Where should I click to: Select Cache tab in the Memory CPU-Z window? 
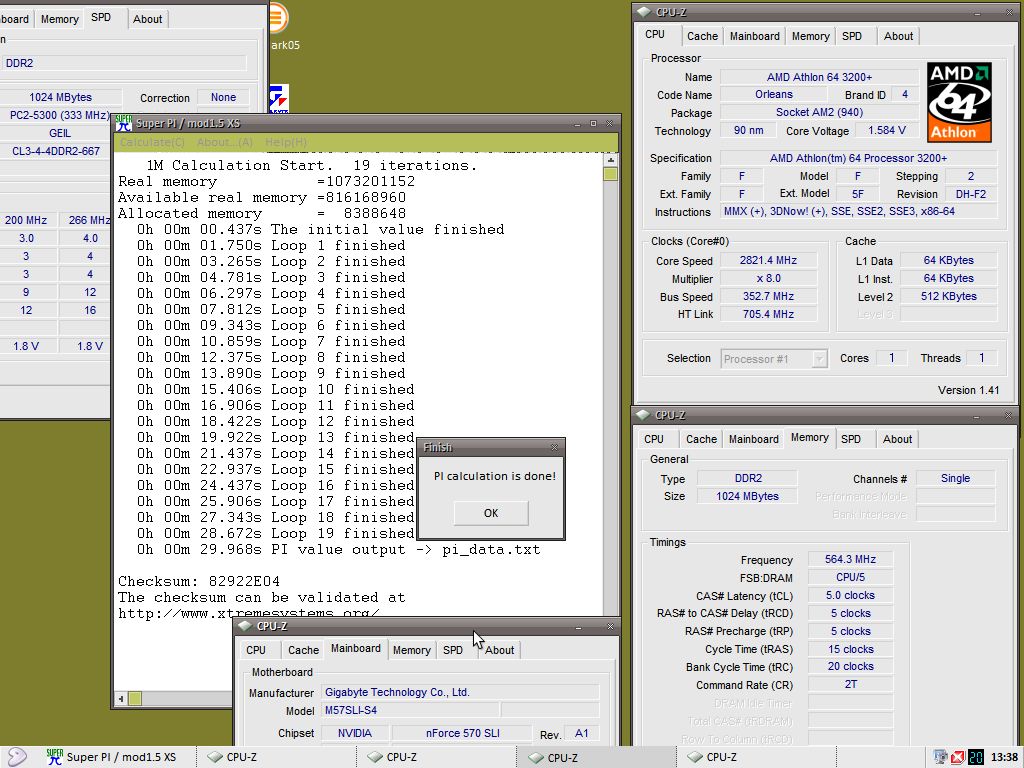701,440
